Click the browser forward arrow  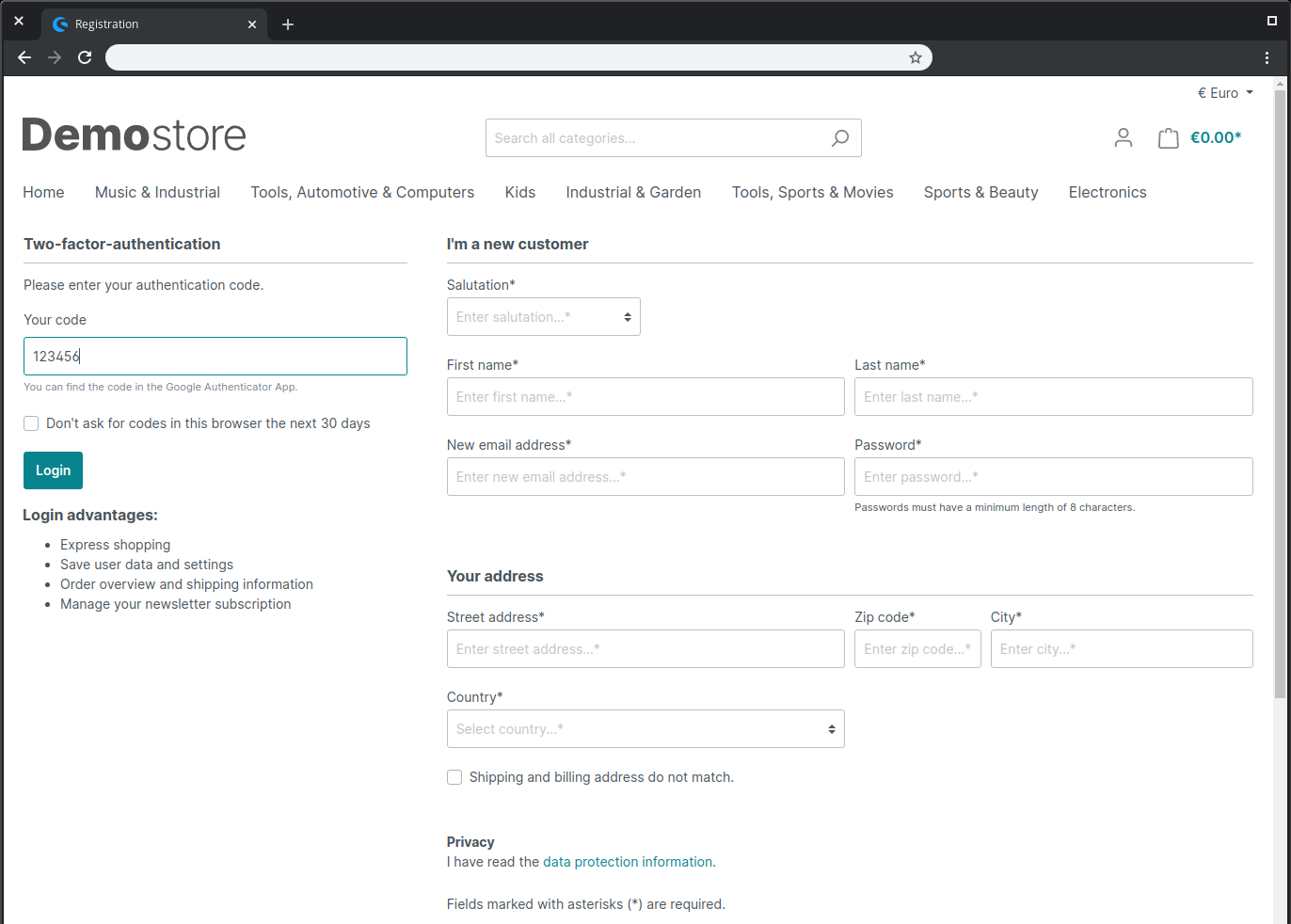(x=55, y=57)
